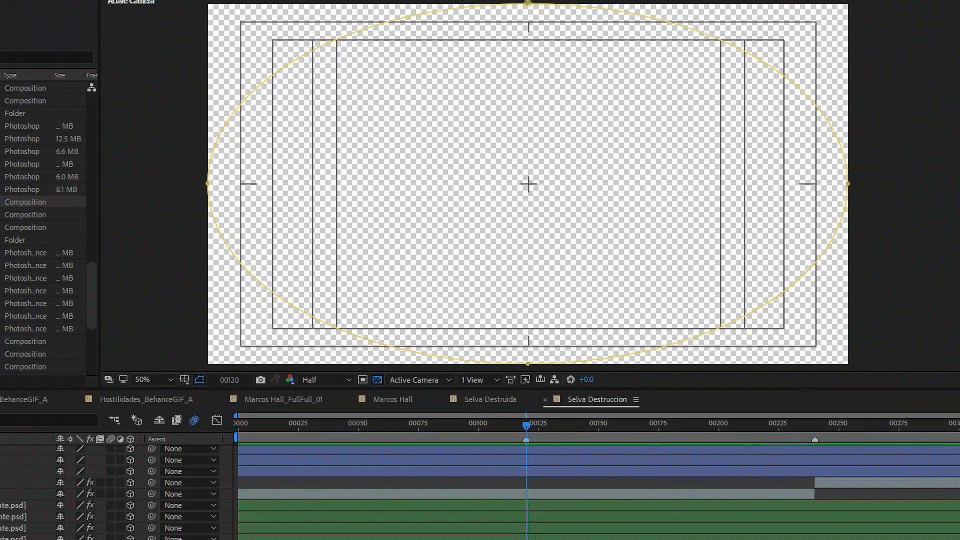Open composition mini-flowchart in timeline
The image size is (960, 540).
coord(114,420)
